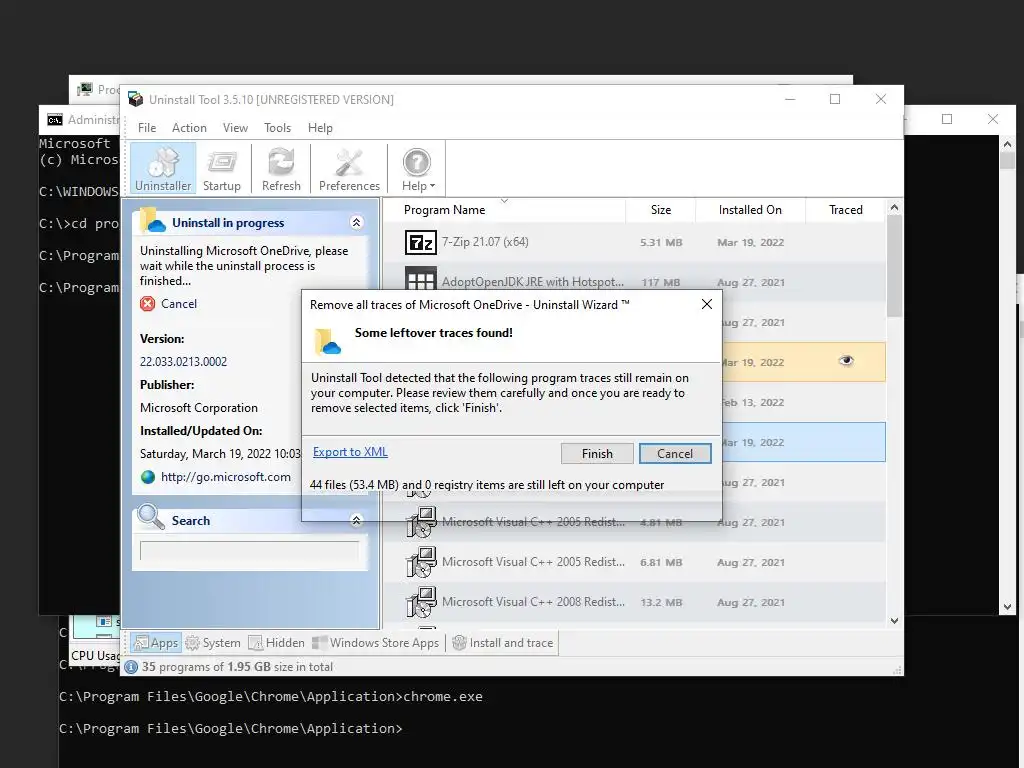
Task: Switch to the System tab
Action: tap(214, 643)
